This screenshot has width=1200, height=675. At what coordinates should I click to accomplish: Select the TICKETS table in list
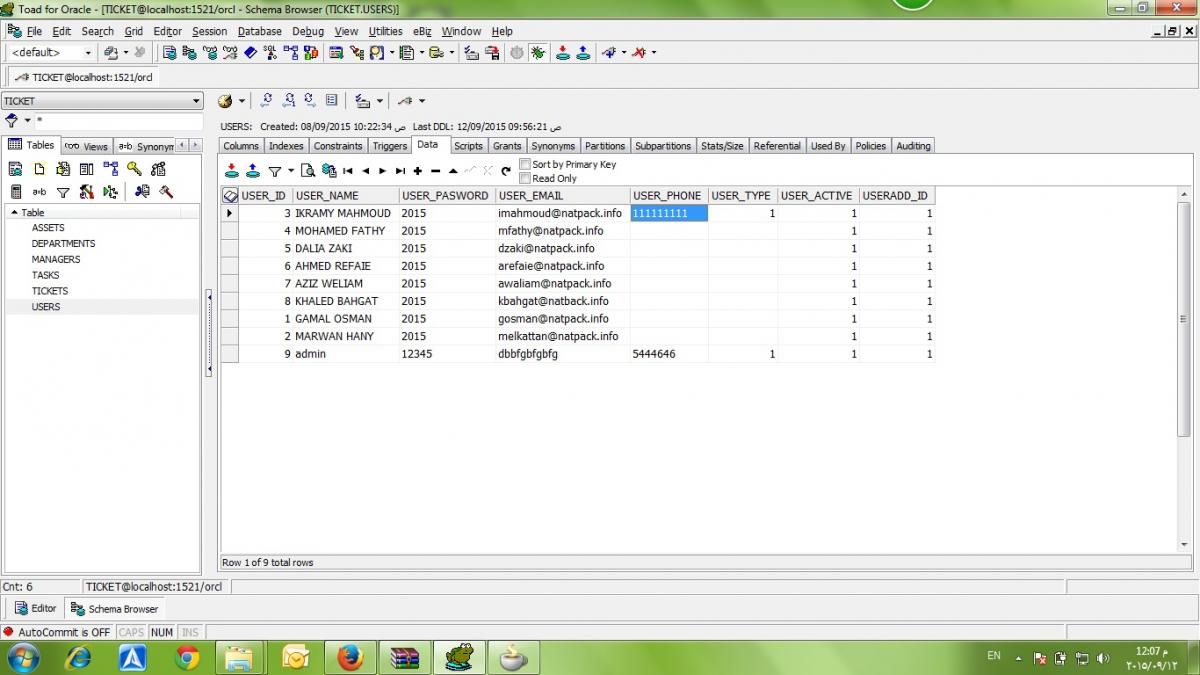(x=50, y=291)
